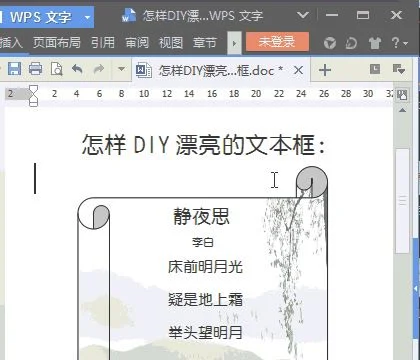Click the line 举头望明月
This screenshot has width=420, height=360.
[x=205, y=332]
